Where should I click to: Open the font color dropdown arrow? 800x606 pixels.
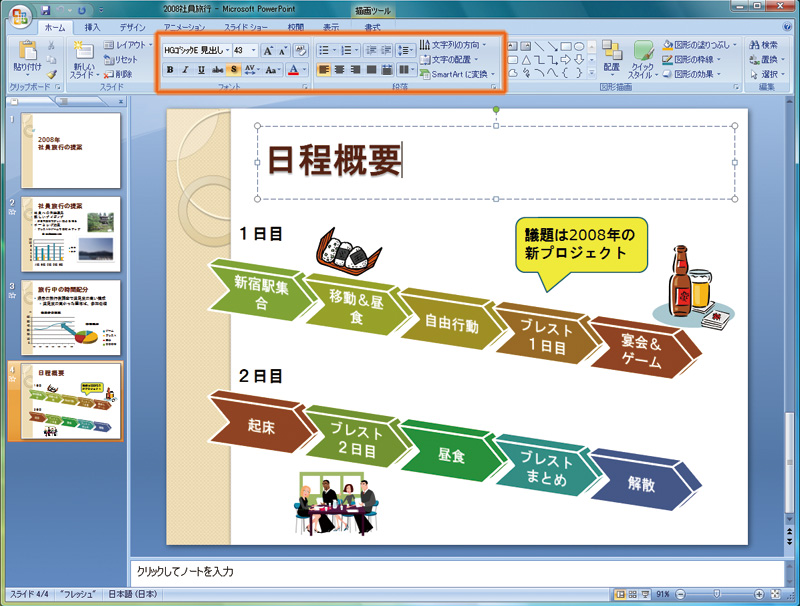305,69
